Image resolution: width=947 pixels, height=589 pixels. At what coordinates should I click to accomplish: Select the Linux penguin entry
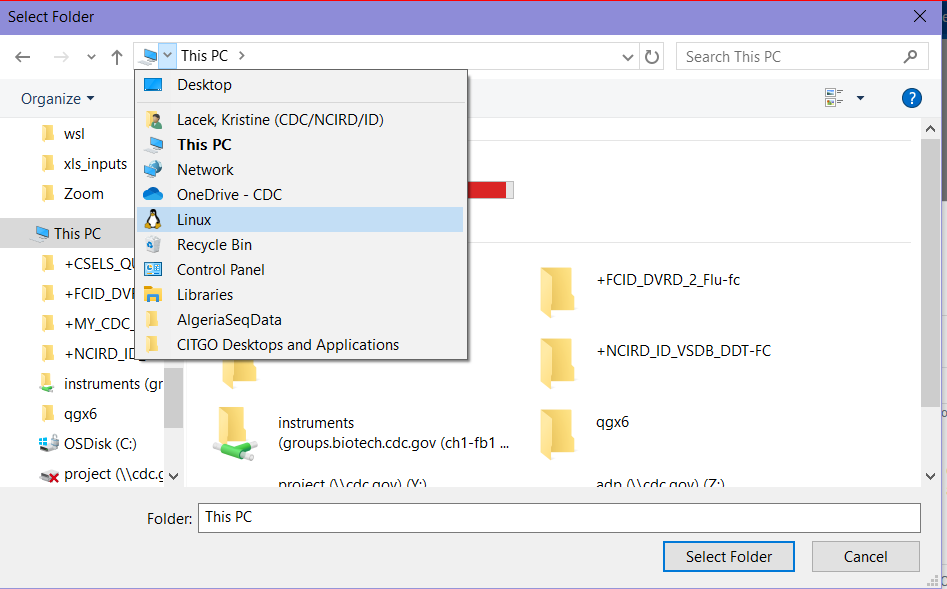(300, 220)
